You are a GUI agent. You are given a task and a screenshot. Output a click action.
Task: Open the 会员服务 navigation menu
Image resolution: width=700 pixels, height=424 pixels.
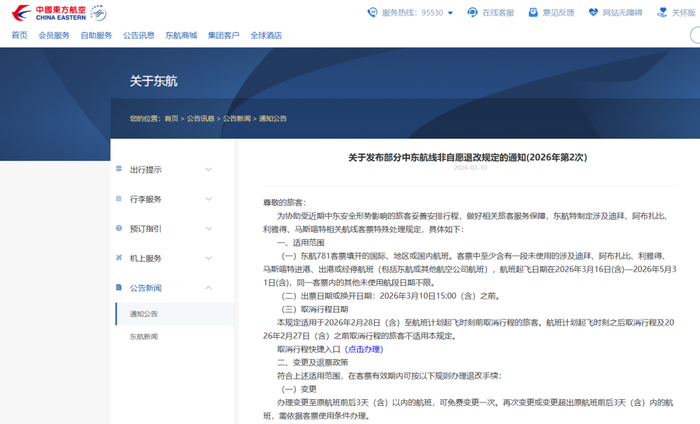(x=54, y=35)
